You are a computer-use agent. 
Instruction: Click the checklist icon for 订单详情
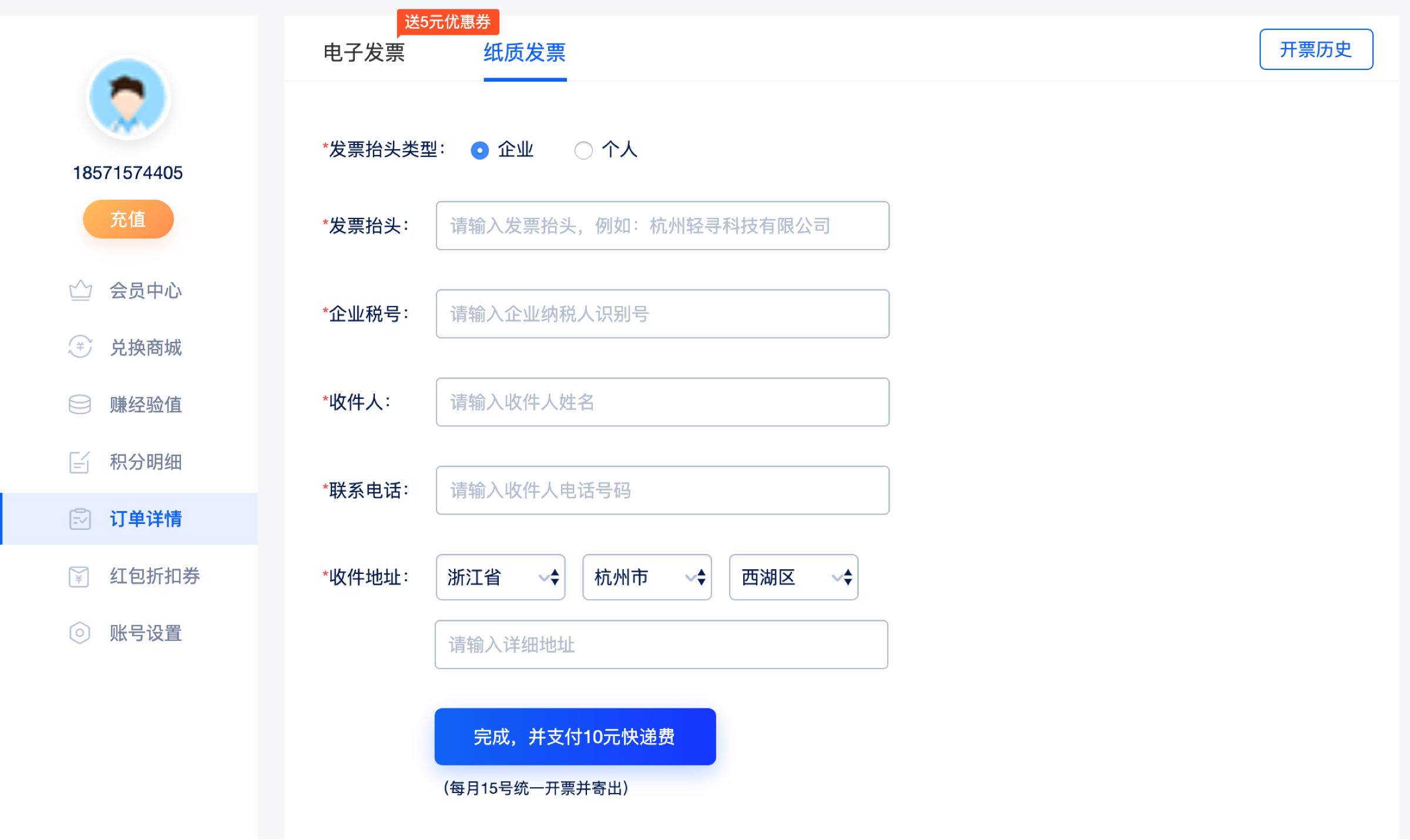tap(80, 519)
